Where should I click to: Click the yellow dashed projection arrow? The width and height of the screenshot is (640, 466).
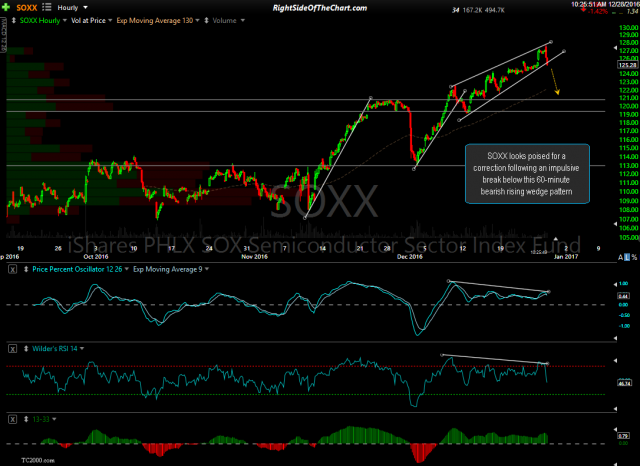tap(555, 82)
